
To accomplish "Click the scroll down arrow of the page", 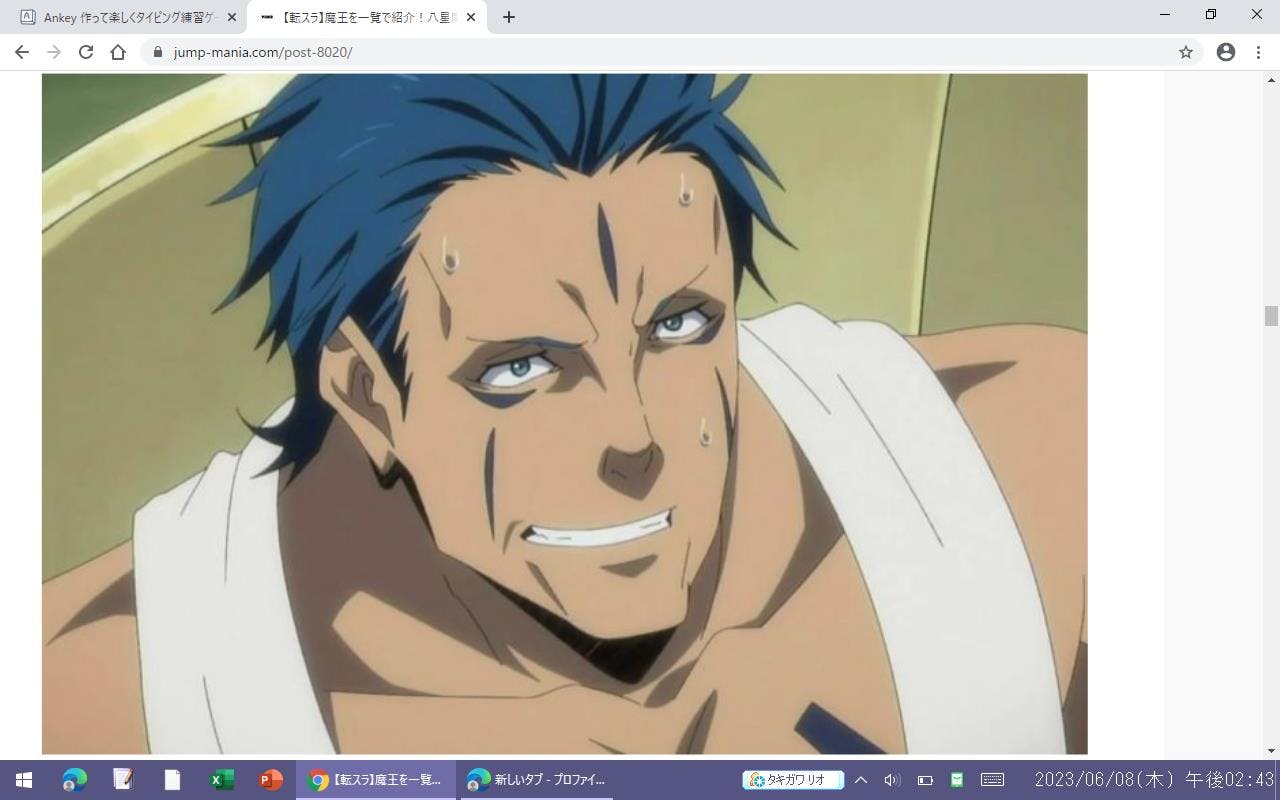I will pyautogui.click(x=1271, y=750).
